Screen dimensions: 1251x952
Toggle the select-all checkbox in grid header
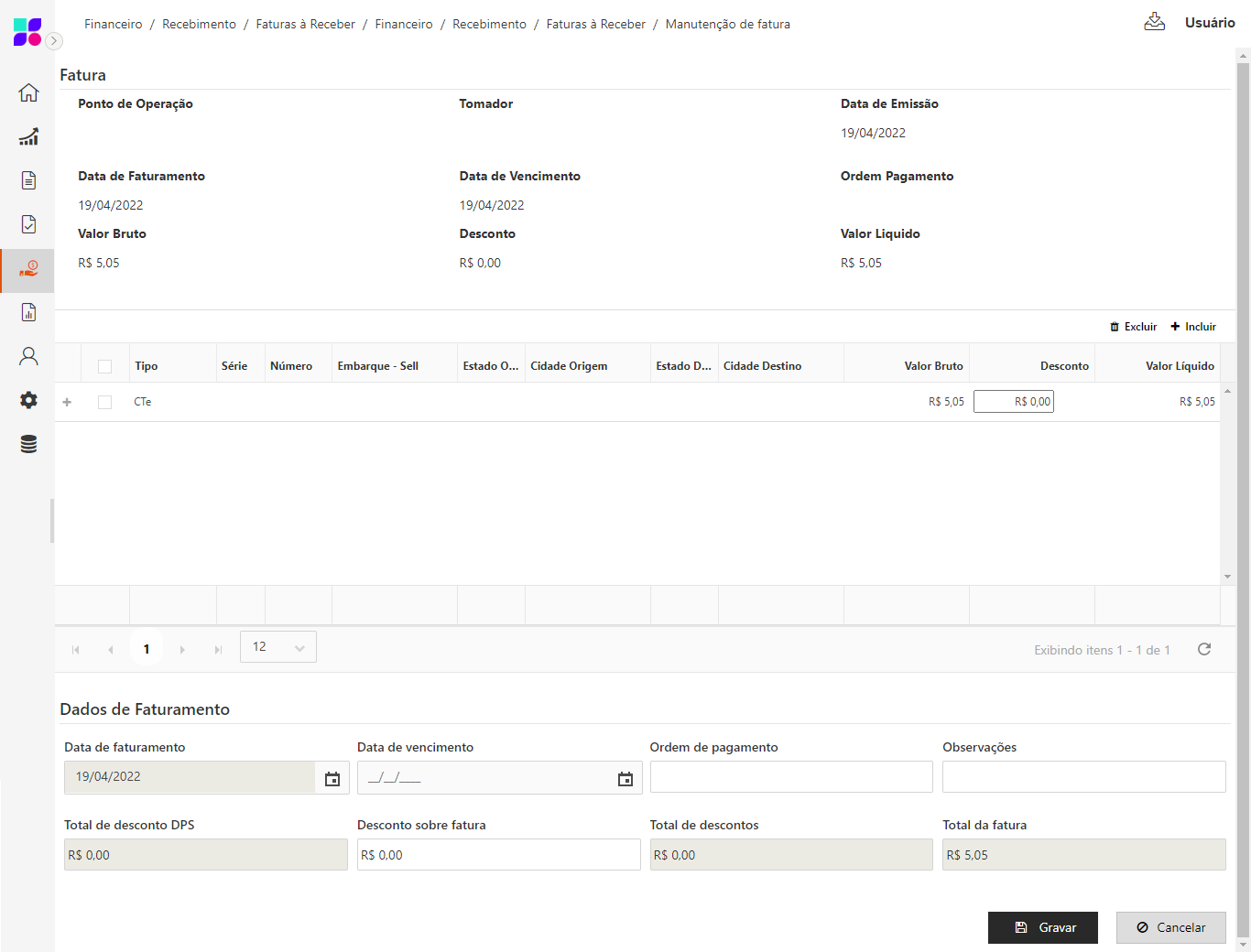click(105, 366)
